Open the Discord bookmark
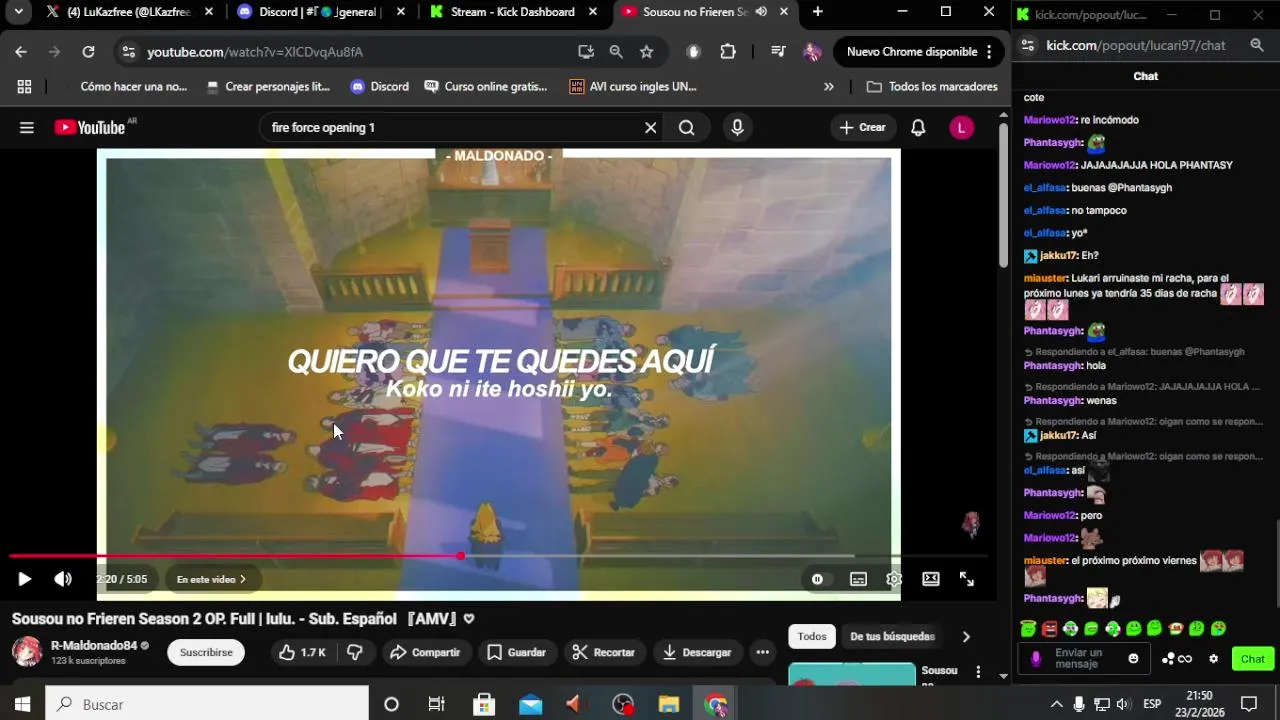Viewport: 1280px width, 720px height. pos(379,87)
